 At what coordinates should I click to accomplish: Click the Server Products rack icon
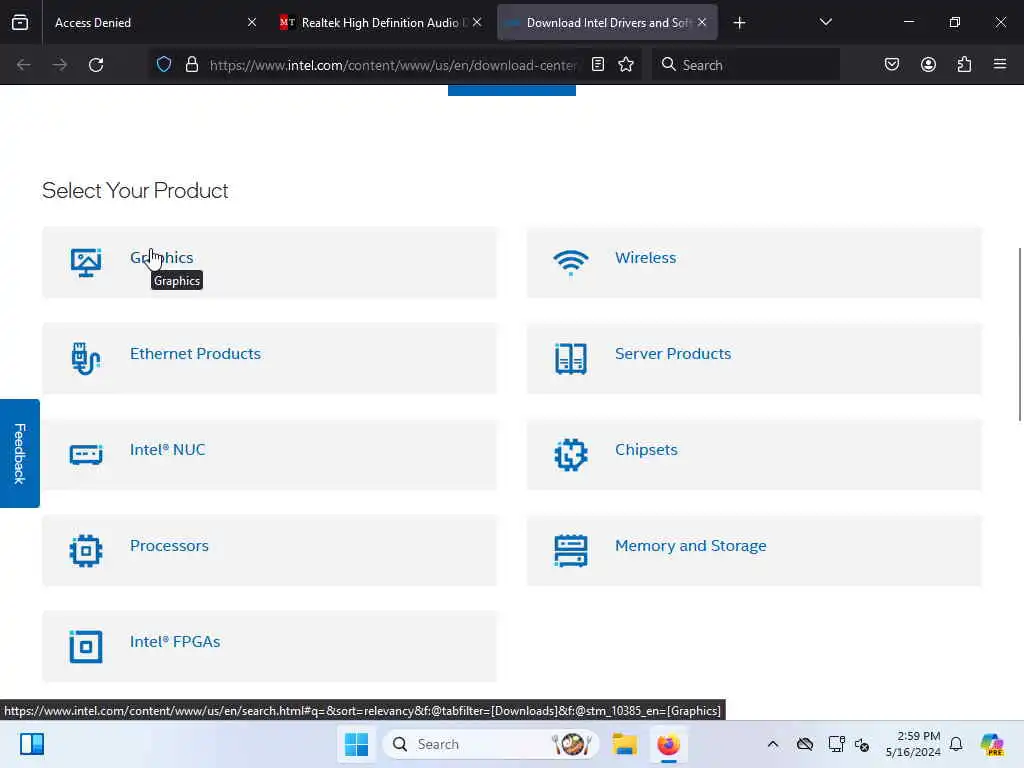(x=571, y=359)
